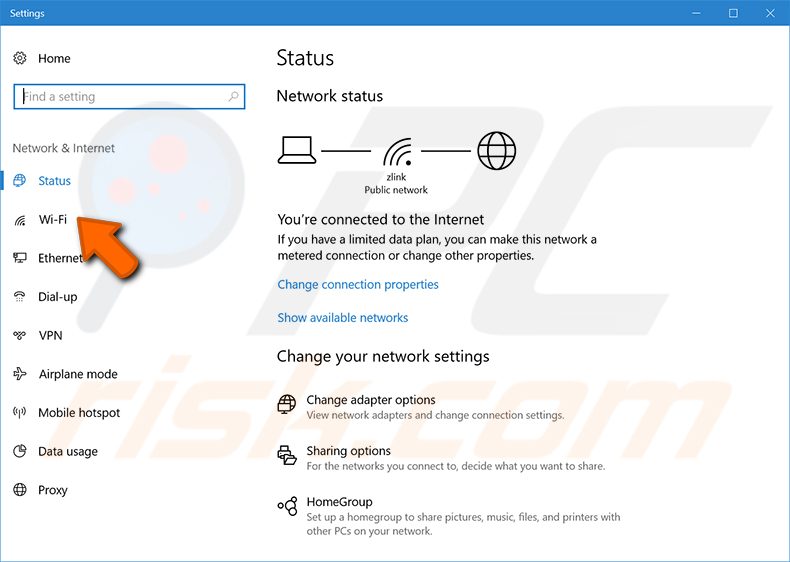The width and height of the screenshot is (790, 562).
Task: Click the Change adapter options icon
Action: point(287,405)
